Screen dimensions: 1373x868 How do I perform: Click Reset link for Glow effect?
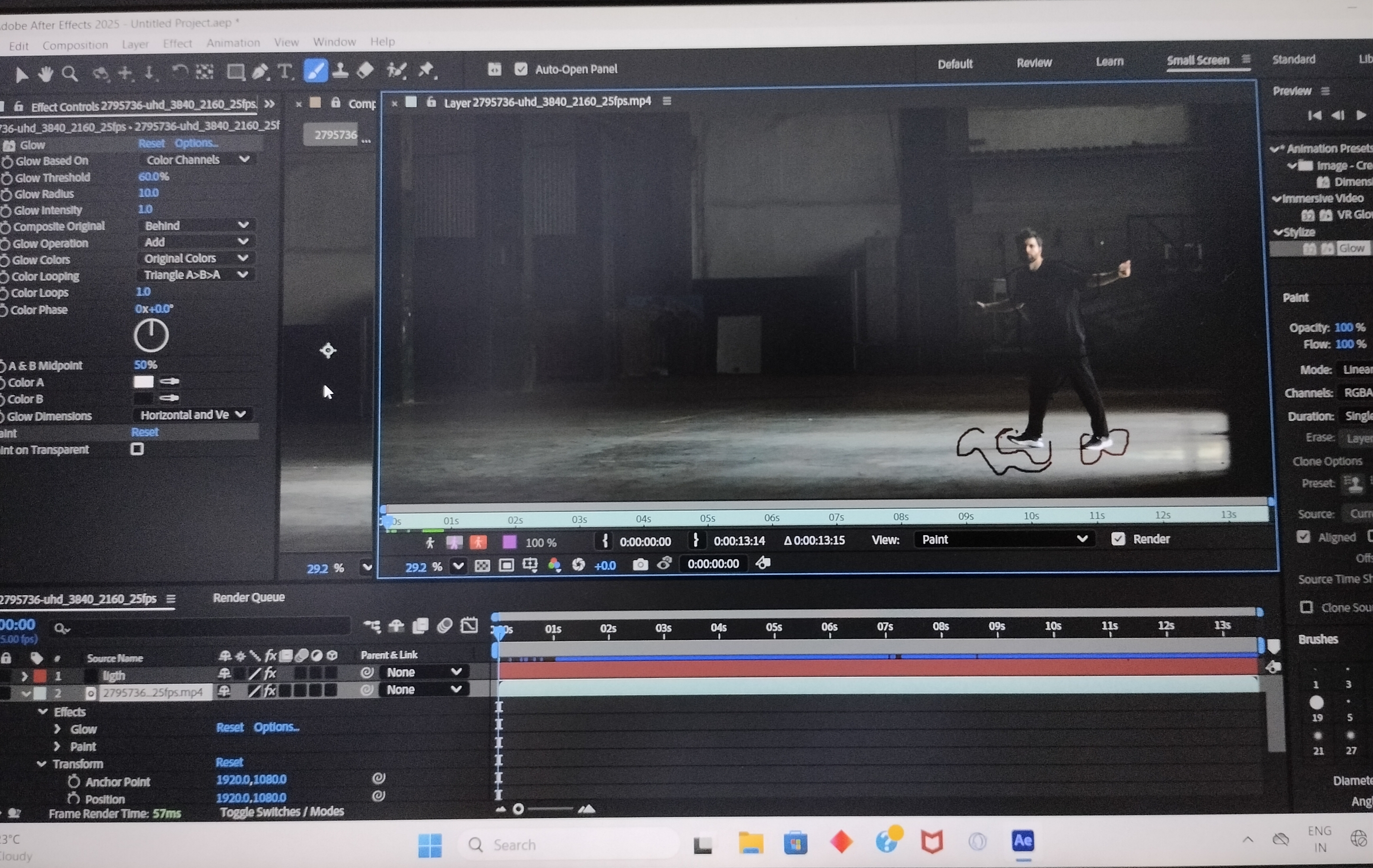click(151, 144)
